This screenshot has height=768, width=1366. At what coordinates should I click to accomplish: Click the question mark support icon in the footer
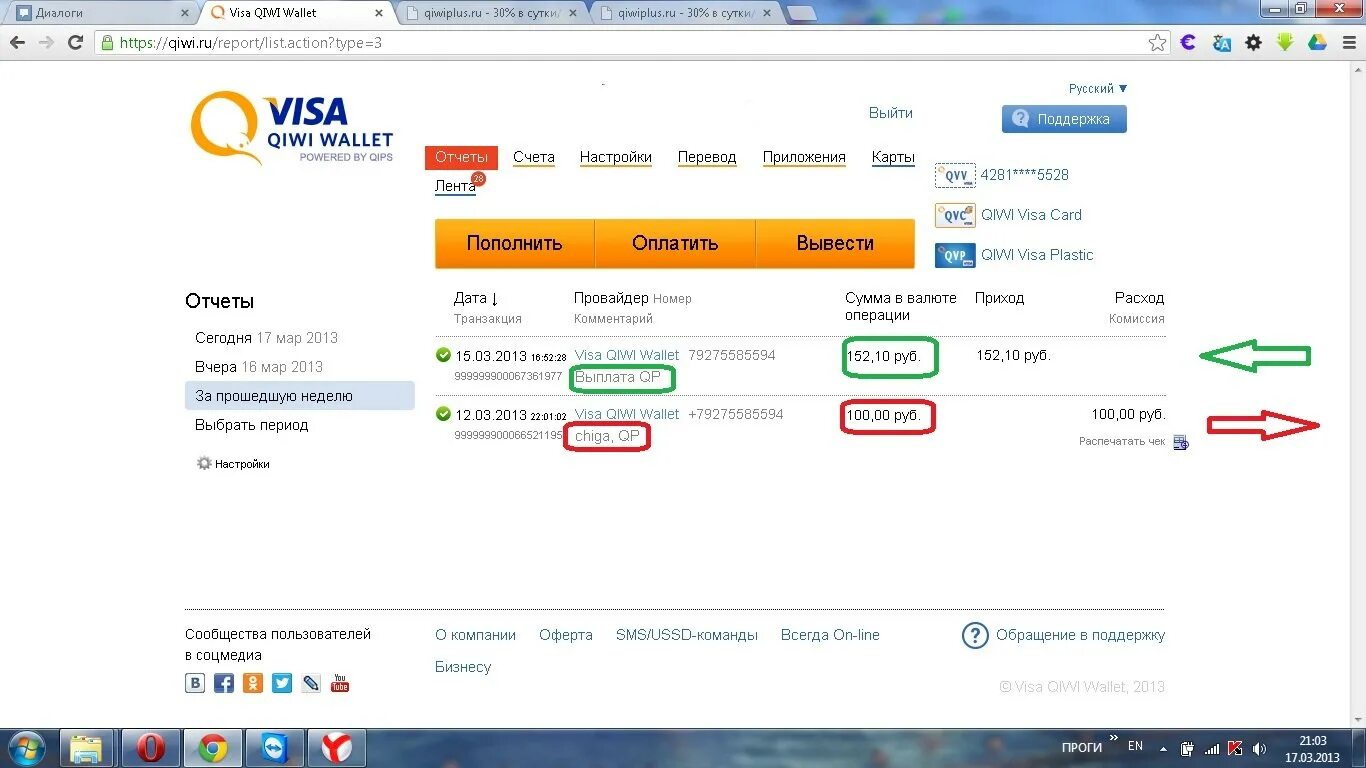975,635
